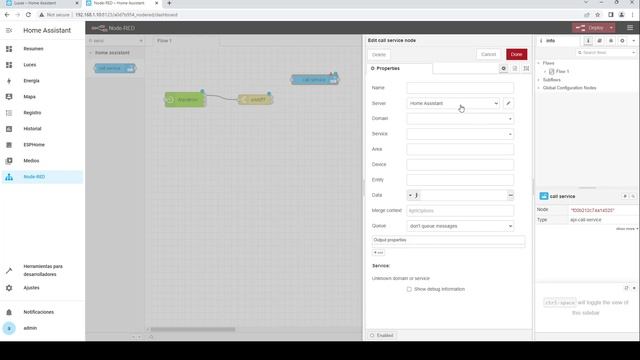Expand the Flows tree section

click(539, 63)
